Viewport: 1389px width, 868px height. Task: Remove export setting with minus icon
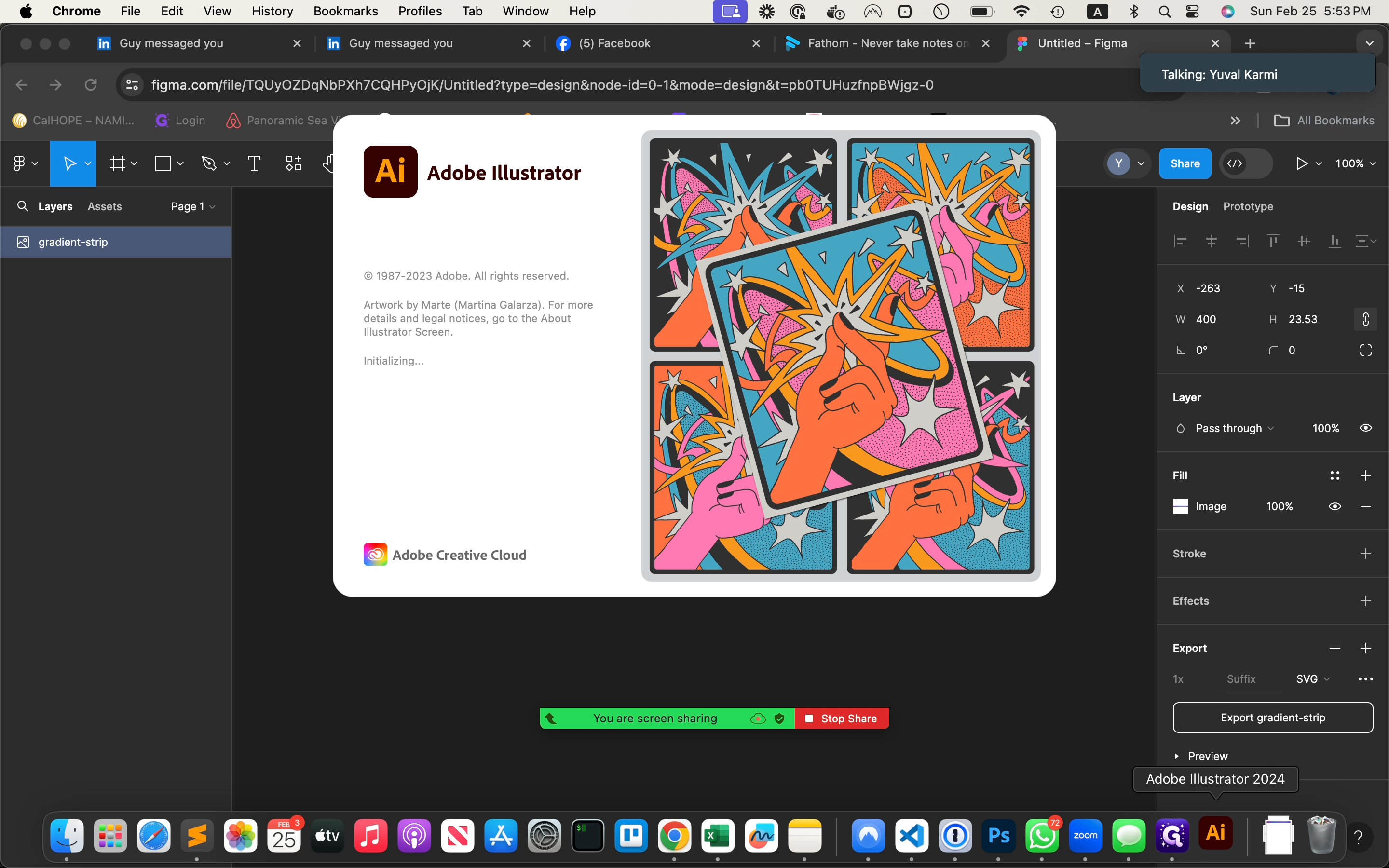click(x=1335, y=648)
